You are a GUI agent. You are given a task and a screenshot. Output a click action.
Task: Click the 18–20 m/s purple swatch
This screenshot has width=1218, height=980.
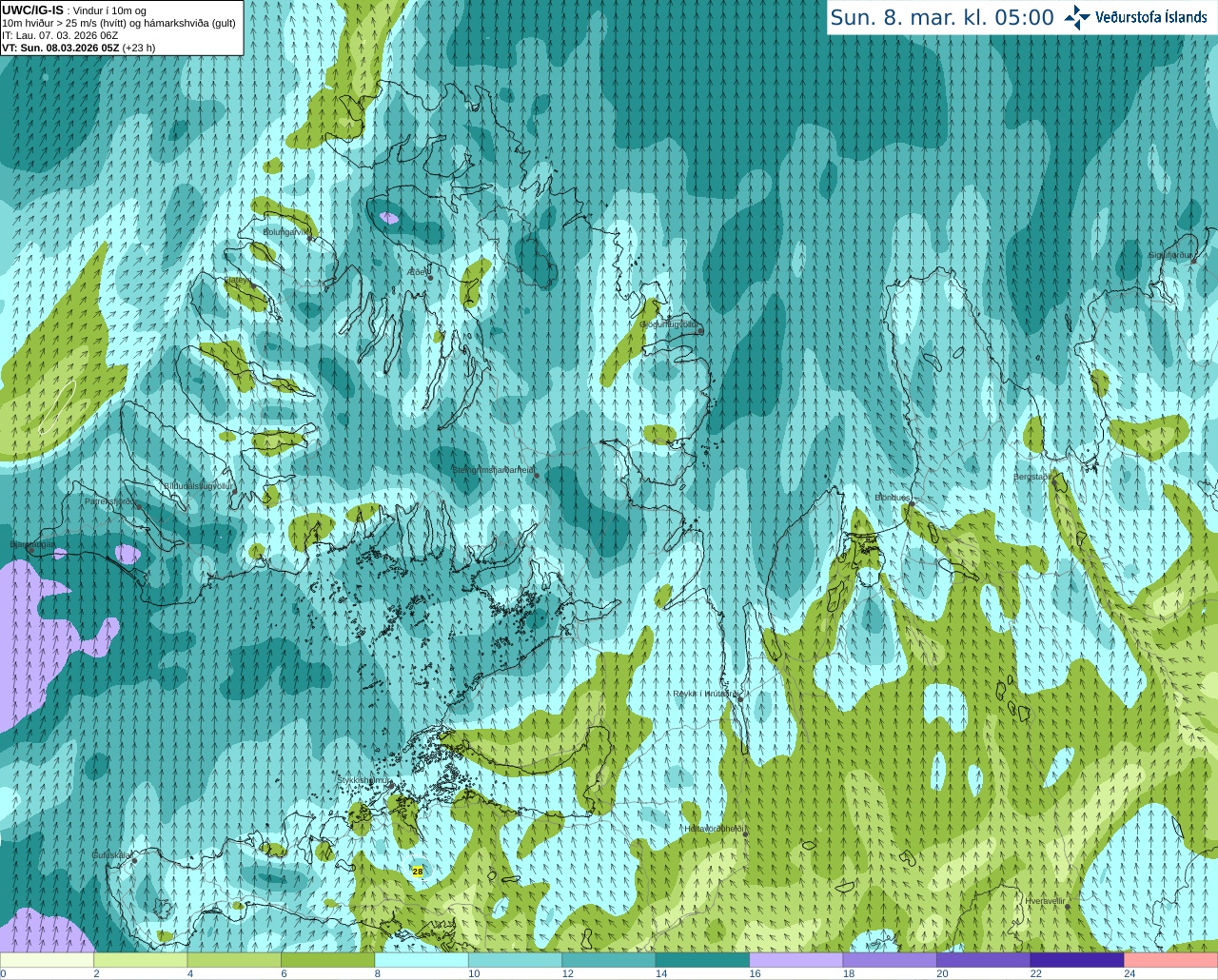[890, 960]
